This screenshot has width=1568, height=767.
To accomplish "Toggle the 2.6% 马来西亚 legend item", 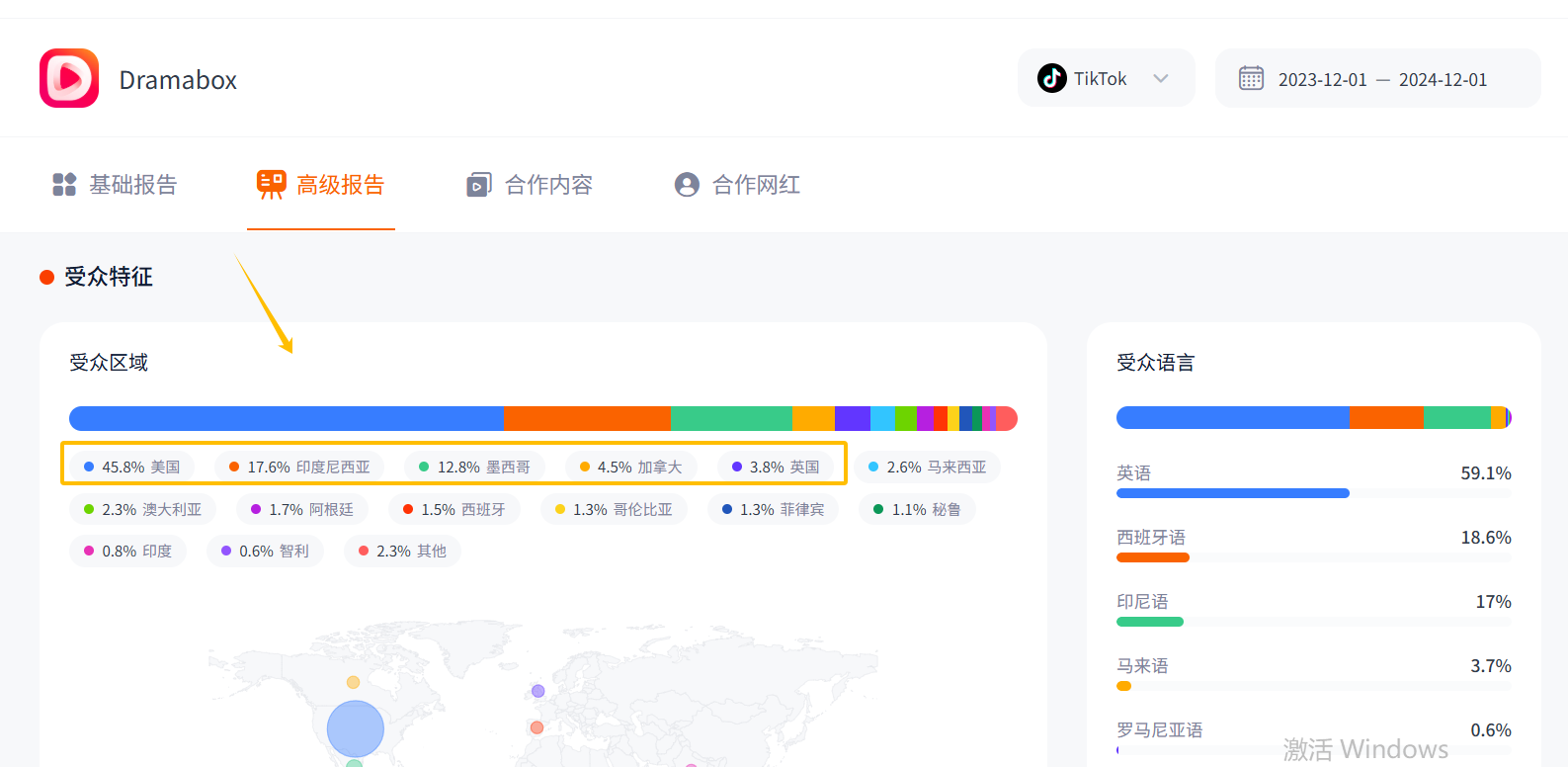I will [x=927, y=467].
